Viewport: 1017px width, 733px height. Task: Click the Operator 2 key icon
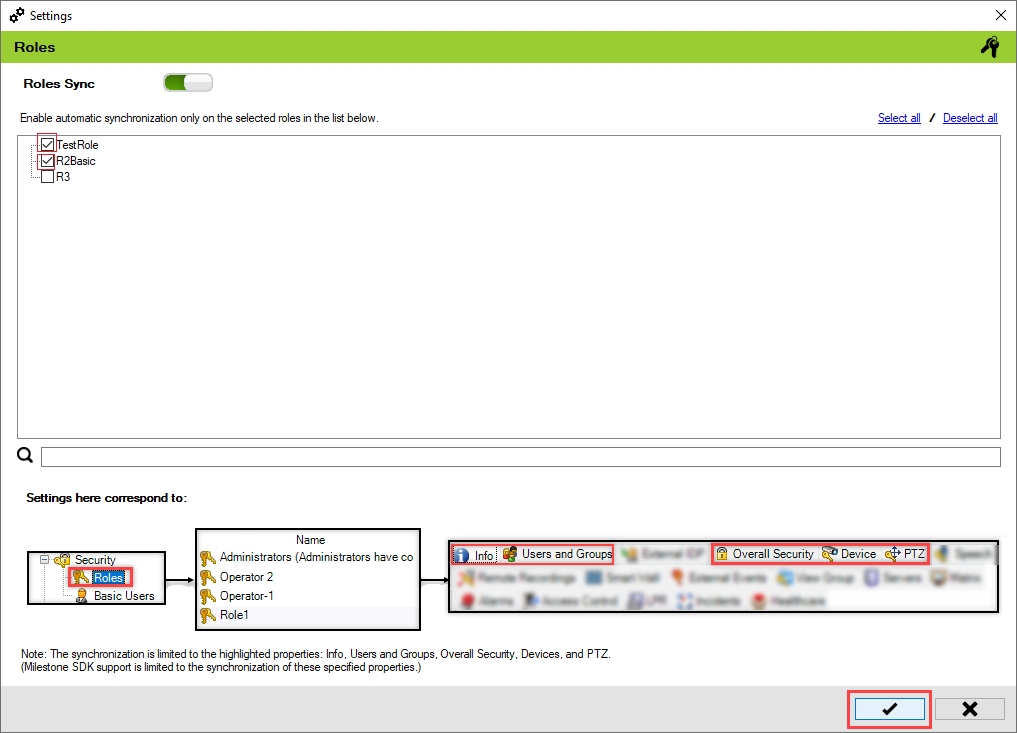coord(208,577)
